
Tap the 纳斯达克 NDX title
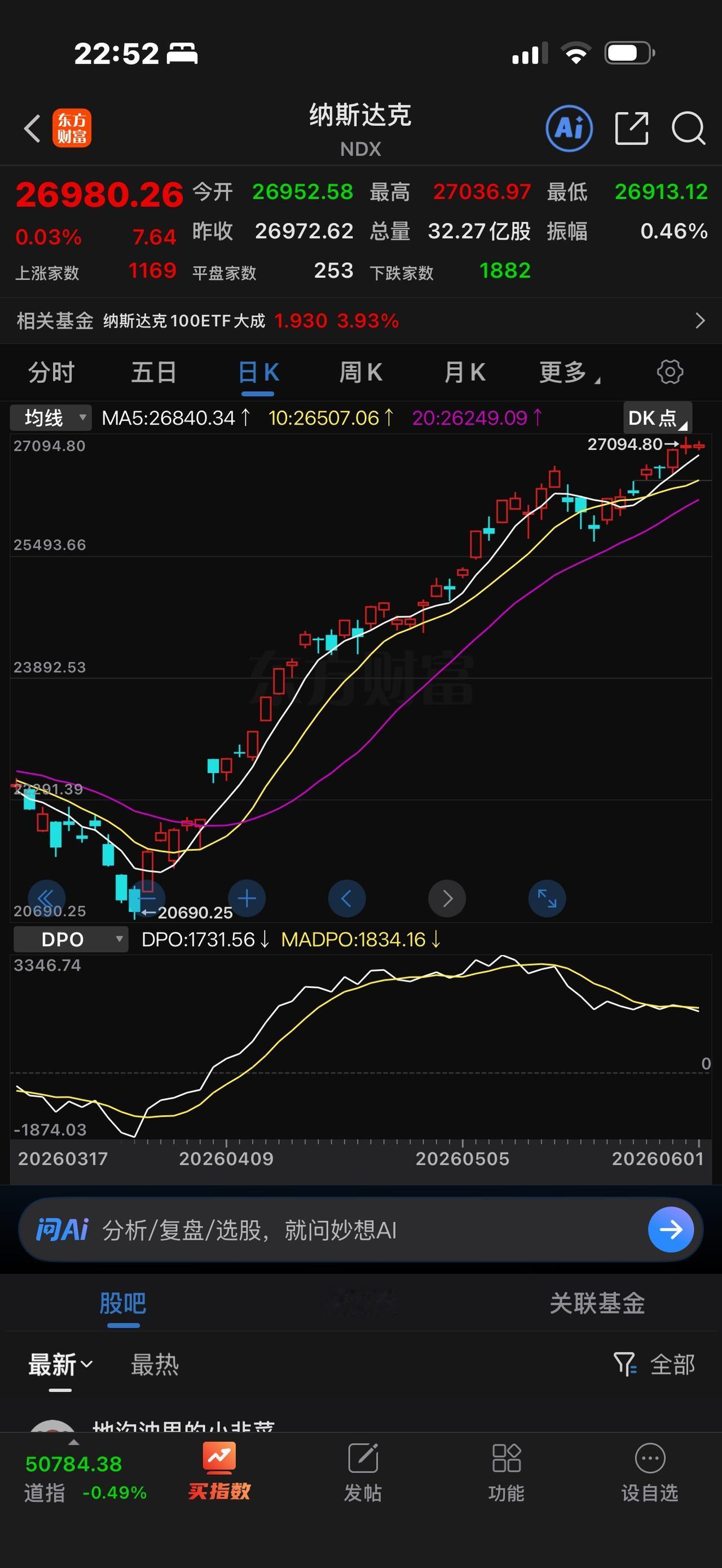point(360,129)
